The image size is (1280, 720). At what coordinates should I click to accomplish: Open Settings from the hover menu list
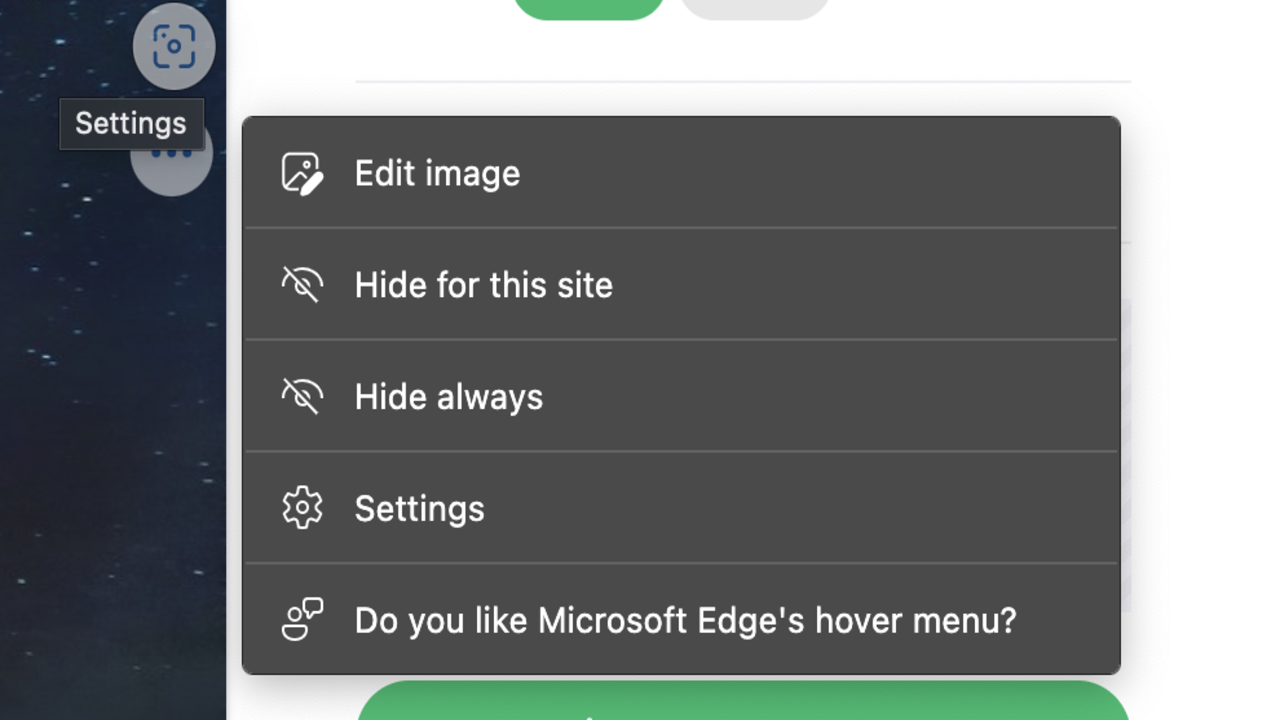pyautogui.click(x=419, y=509)
